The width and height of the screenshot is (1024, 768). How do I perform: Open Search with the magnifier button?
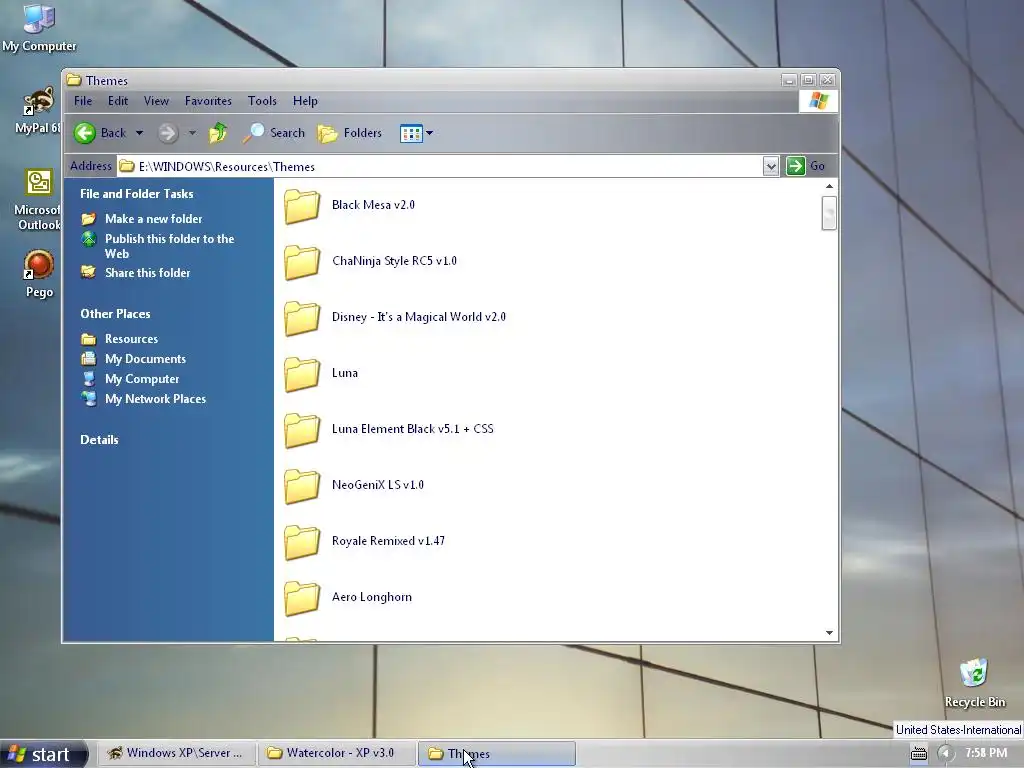pos(274,133)
